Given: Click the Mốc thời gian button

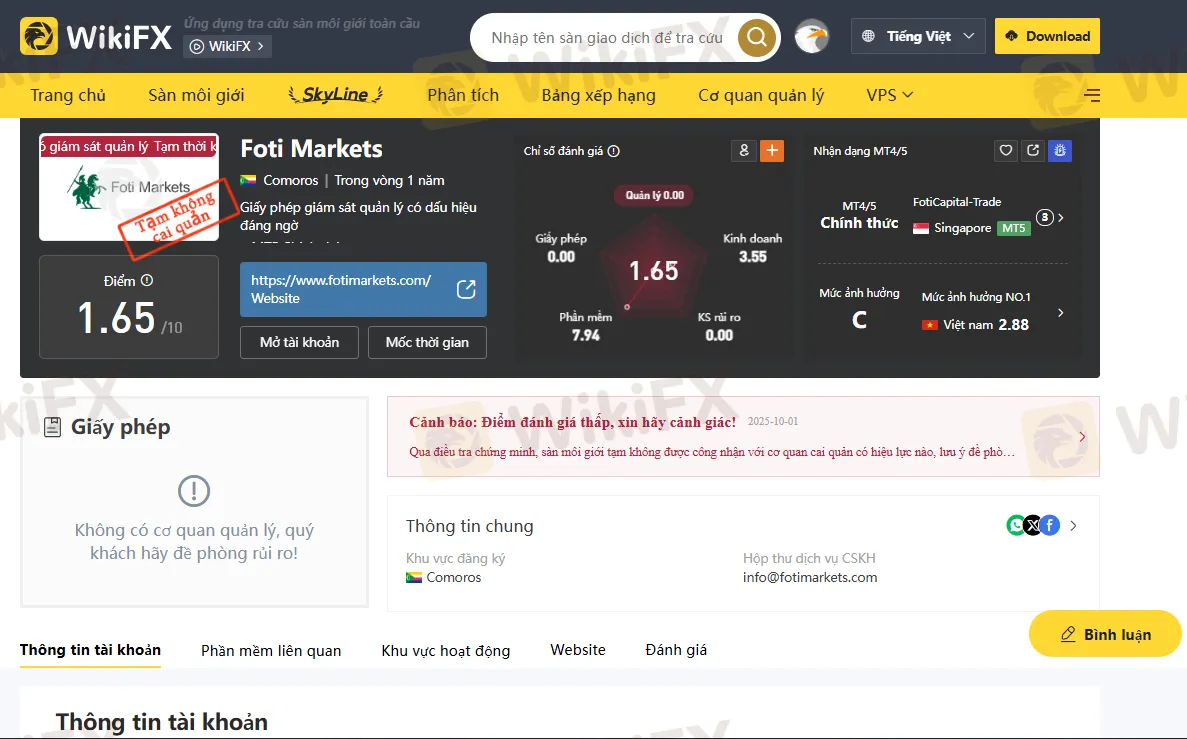Looking at the screenshot, I should point(427,342).
